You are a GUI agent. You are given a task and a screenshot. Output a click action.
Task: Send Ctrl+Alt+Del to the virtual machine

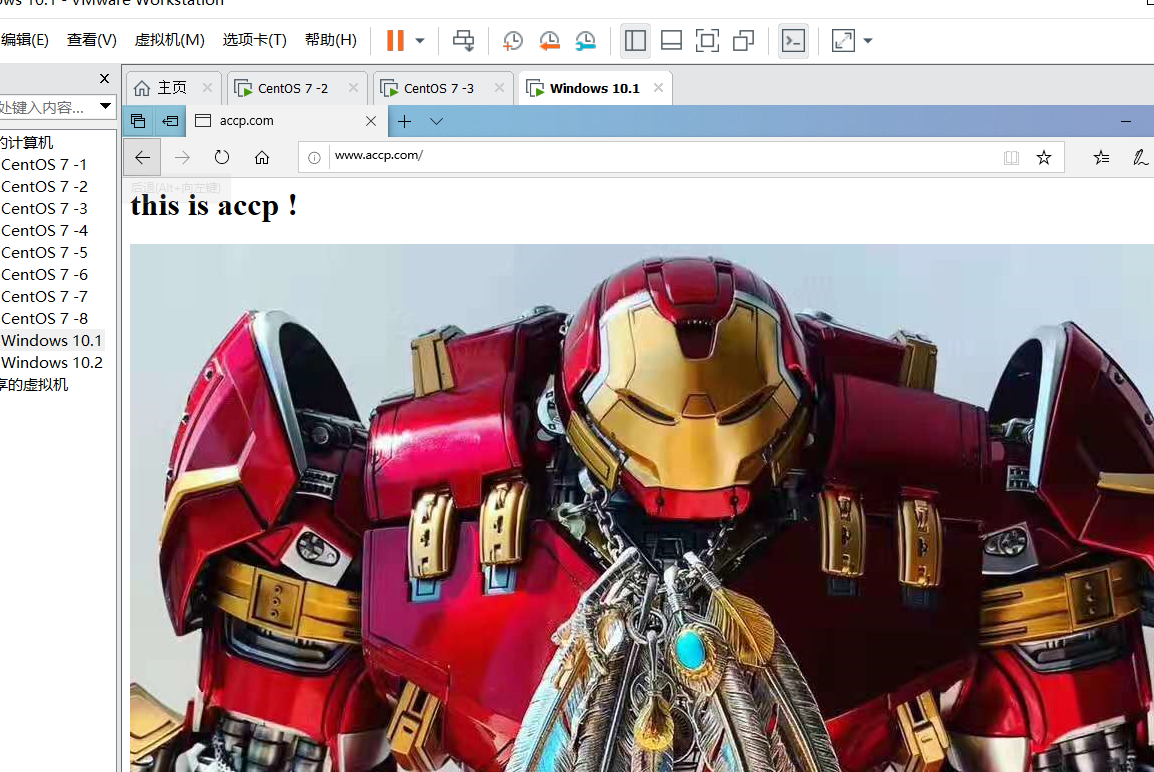tap(463, 40)
